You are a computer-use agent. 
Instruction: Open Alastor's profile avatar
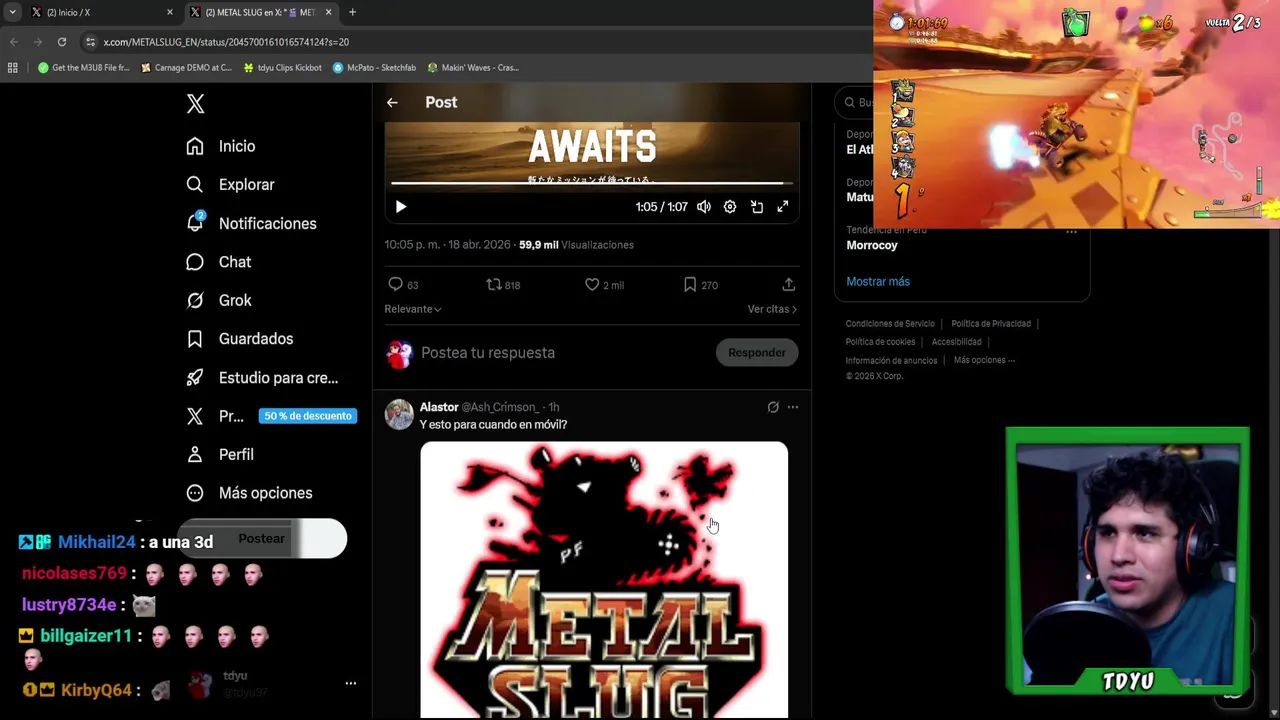tap(399, 415)
